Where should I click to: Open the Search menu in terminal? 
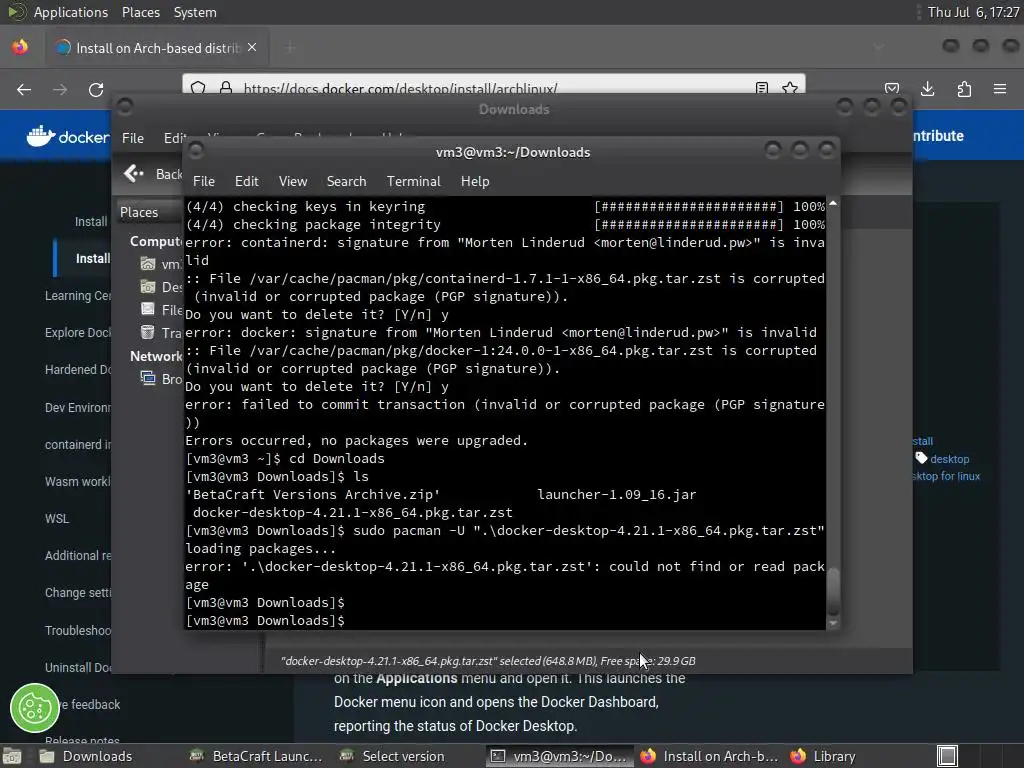coord(346,181)
